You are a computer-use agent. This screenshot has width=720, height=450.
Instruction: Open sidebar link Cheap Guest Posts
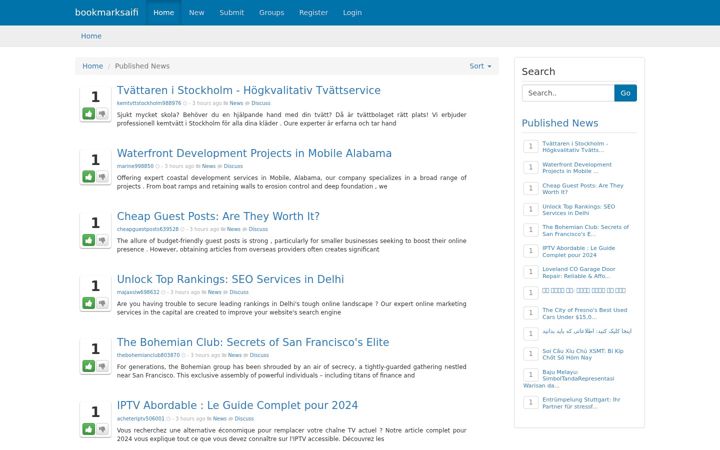click(x=583, y=189)
